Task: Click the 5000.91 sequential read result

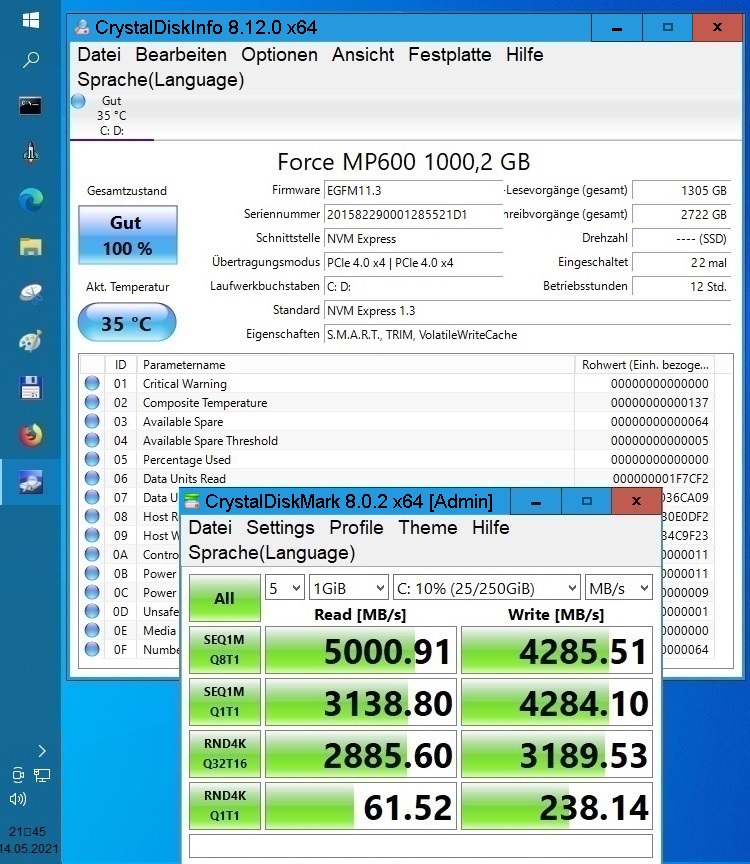Action: (361, 650)
